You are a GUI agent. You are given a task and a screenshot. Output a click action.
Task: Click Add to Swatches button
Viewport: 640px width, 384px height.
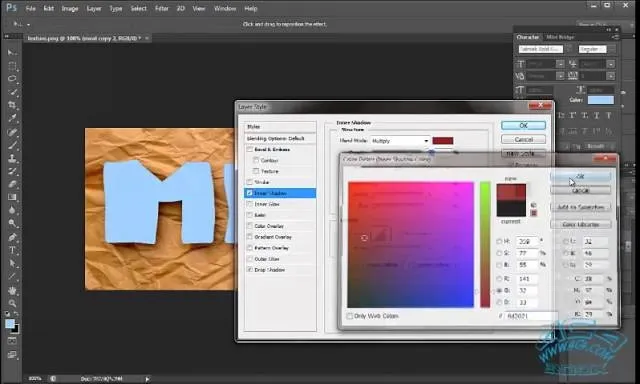pyautogui.click(x=580, y=207)
